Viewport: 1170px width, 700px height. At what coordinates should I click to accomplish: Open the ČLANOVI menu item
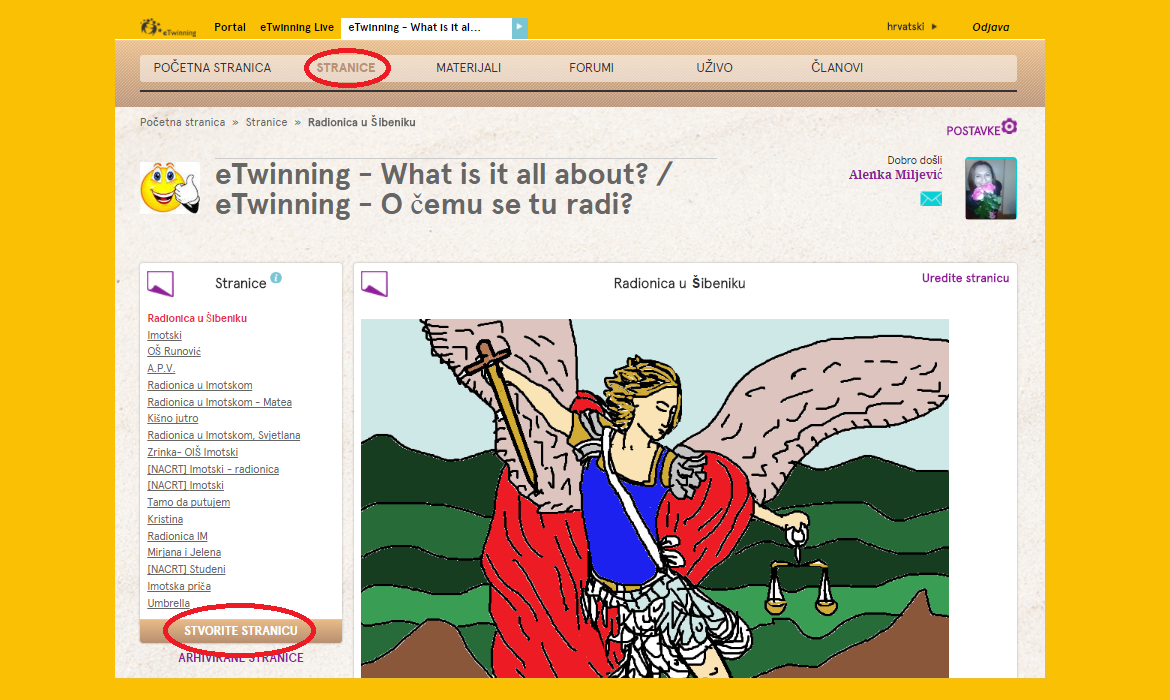point(836,67)
